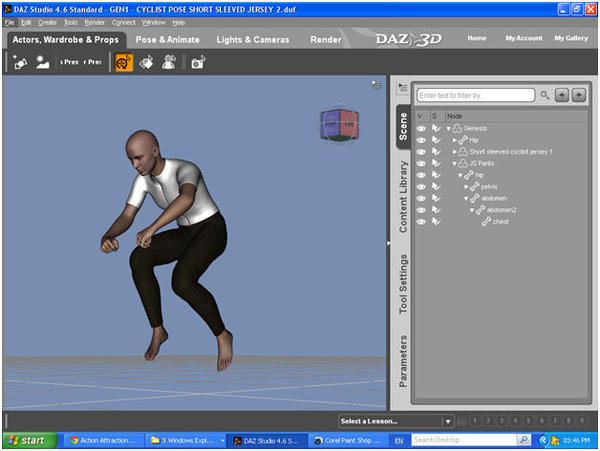Toggle visibility of the JS Pants node
This screenshot has height=451, width=600.
click(421, 163)
